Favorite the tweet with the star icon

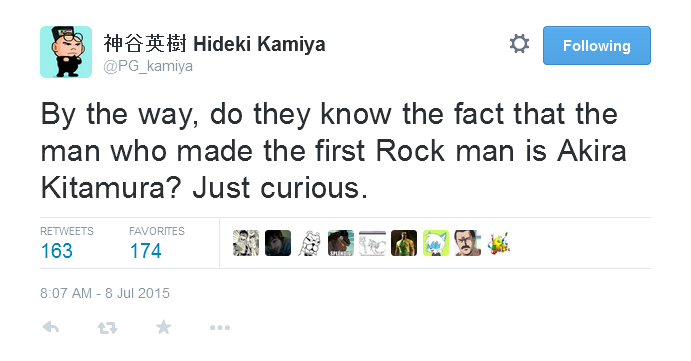tap(163, 327)
